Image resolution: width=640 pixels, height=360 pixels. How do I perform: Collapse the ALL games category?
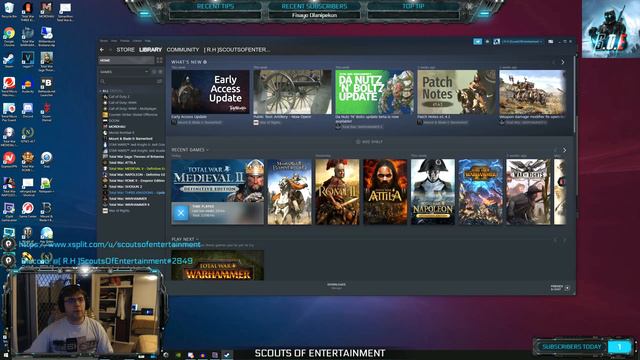[x=101, y=91]
